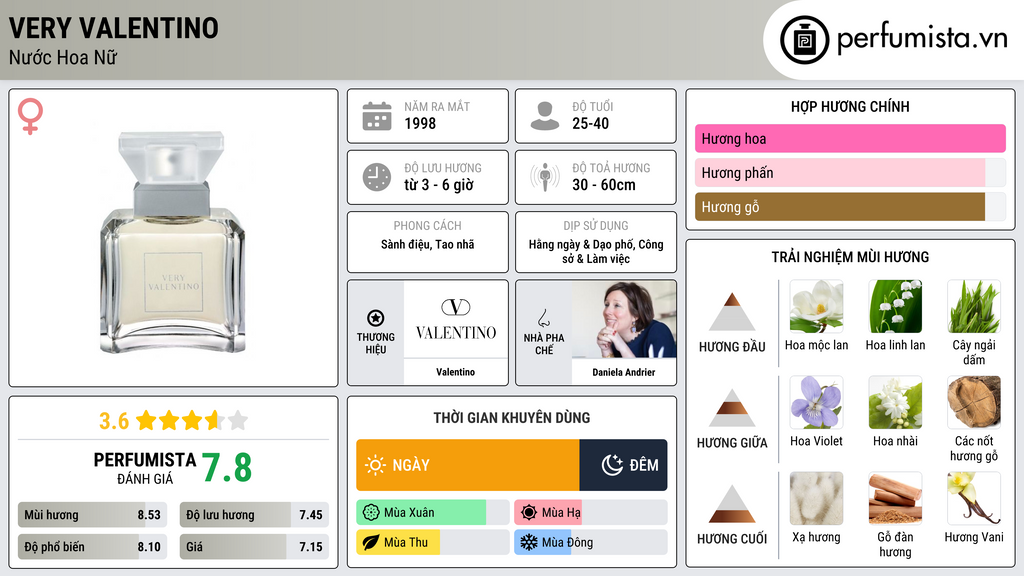This screenshot has width=1024, height=576.
Task: Click the Hoa Violet note thumbnail
Action: 816,403
